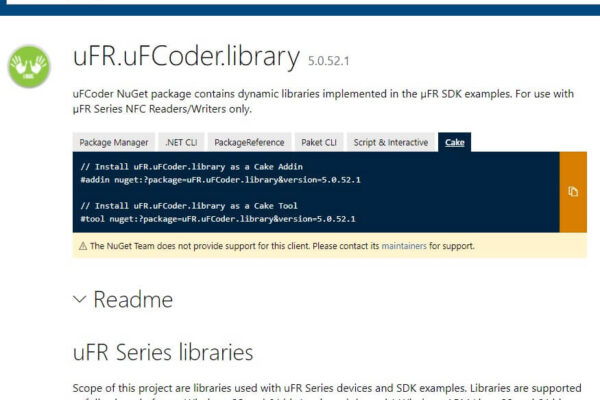Click the #addin nuget command line
The width and height of the screenshot is (600, 400).
click(x=220, y=180)
